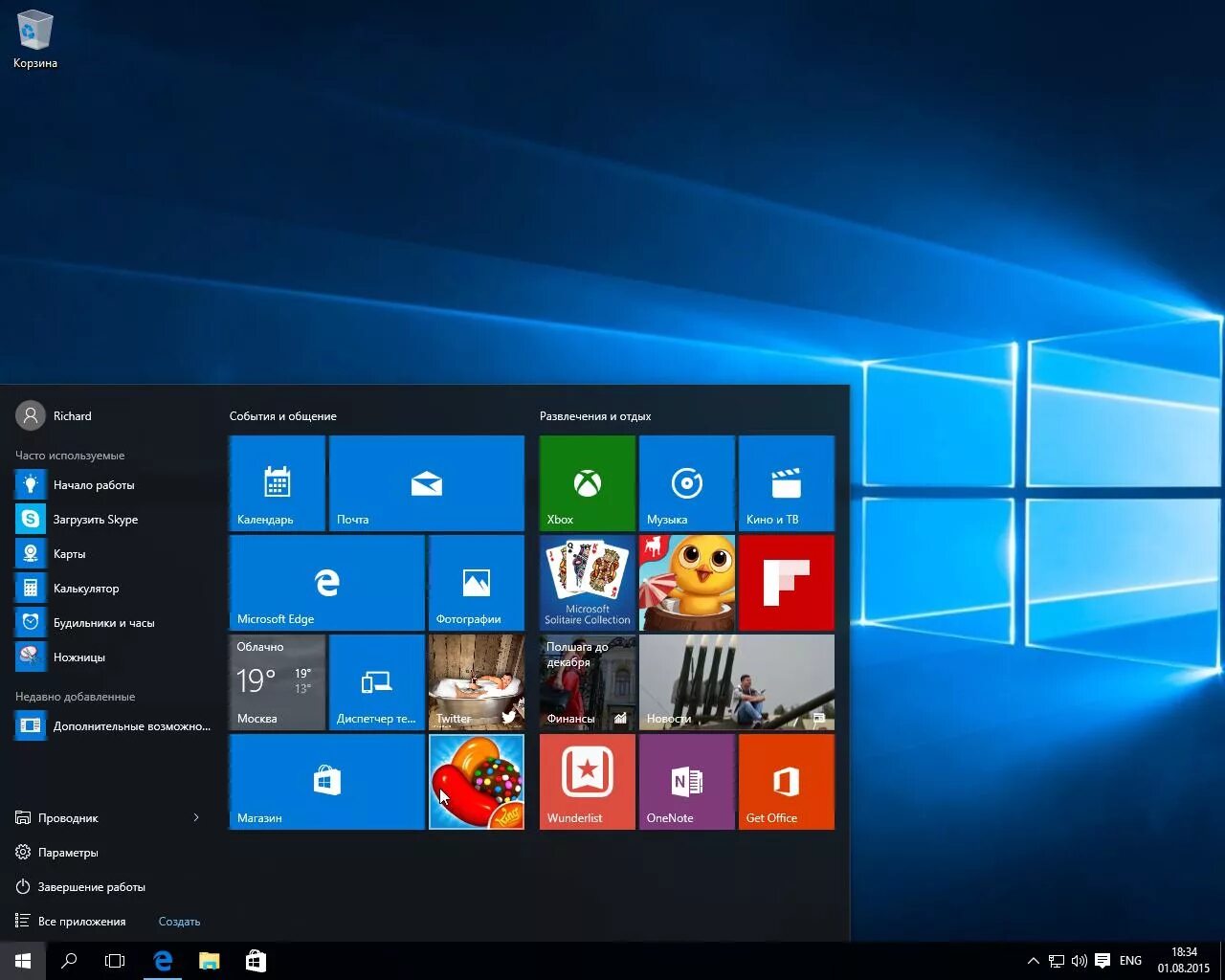
Task: Switch input language ENG indicator
Action: pos(1130,961)
